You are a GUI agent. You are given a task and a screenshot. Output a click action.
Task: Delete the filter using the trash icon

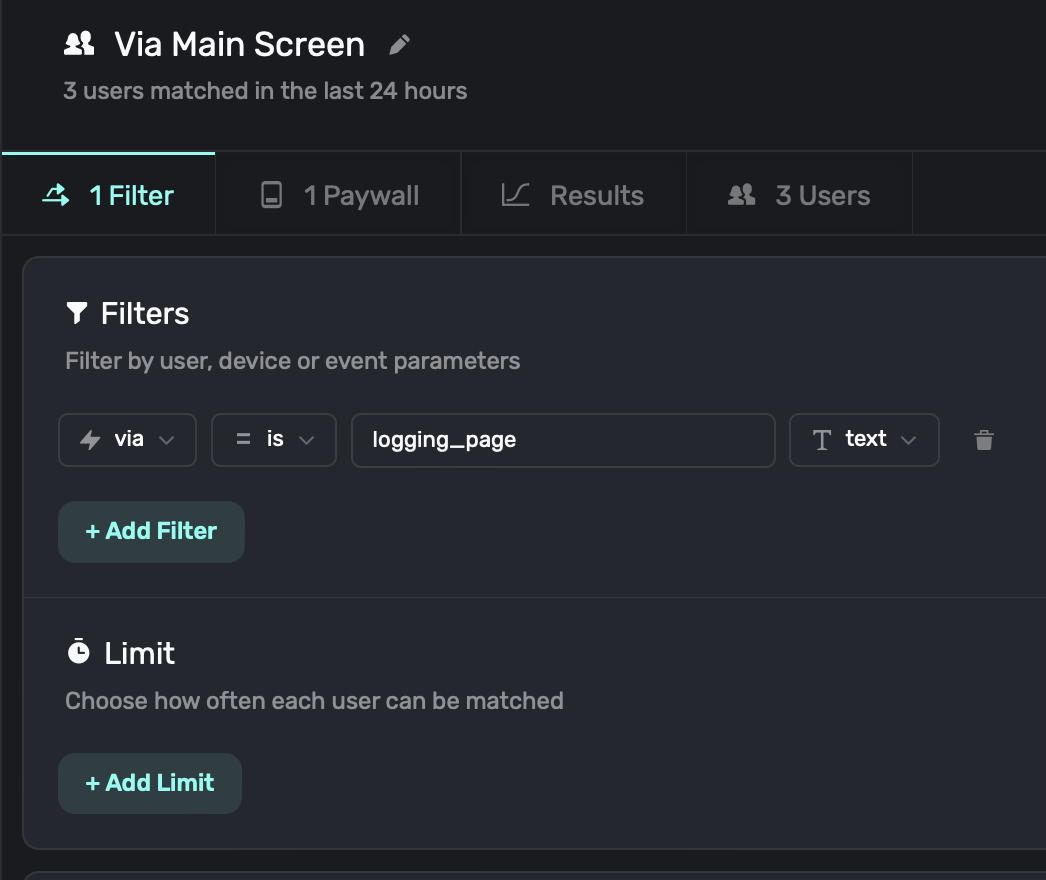pos(984,440)
